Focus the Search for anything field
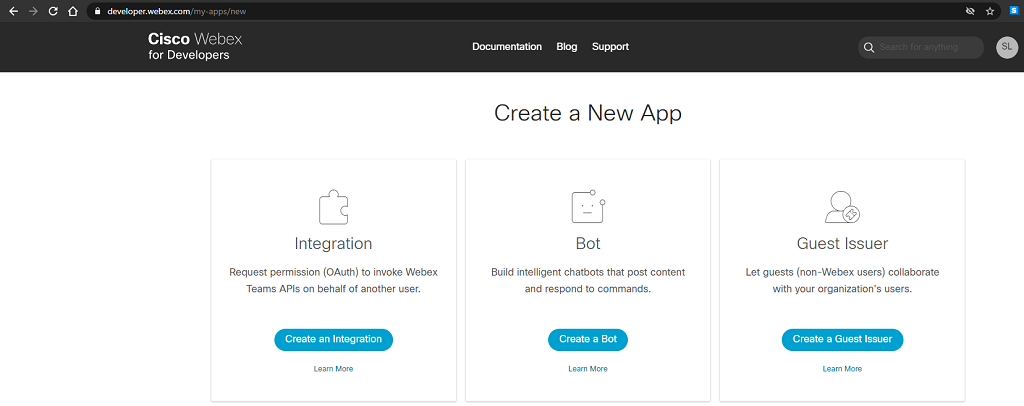The image size is (1024, 406). pos(921,47)
